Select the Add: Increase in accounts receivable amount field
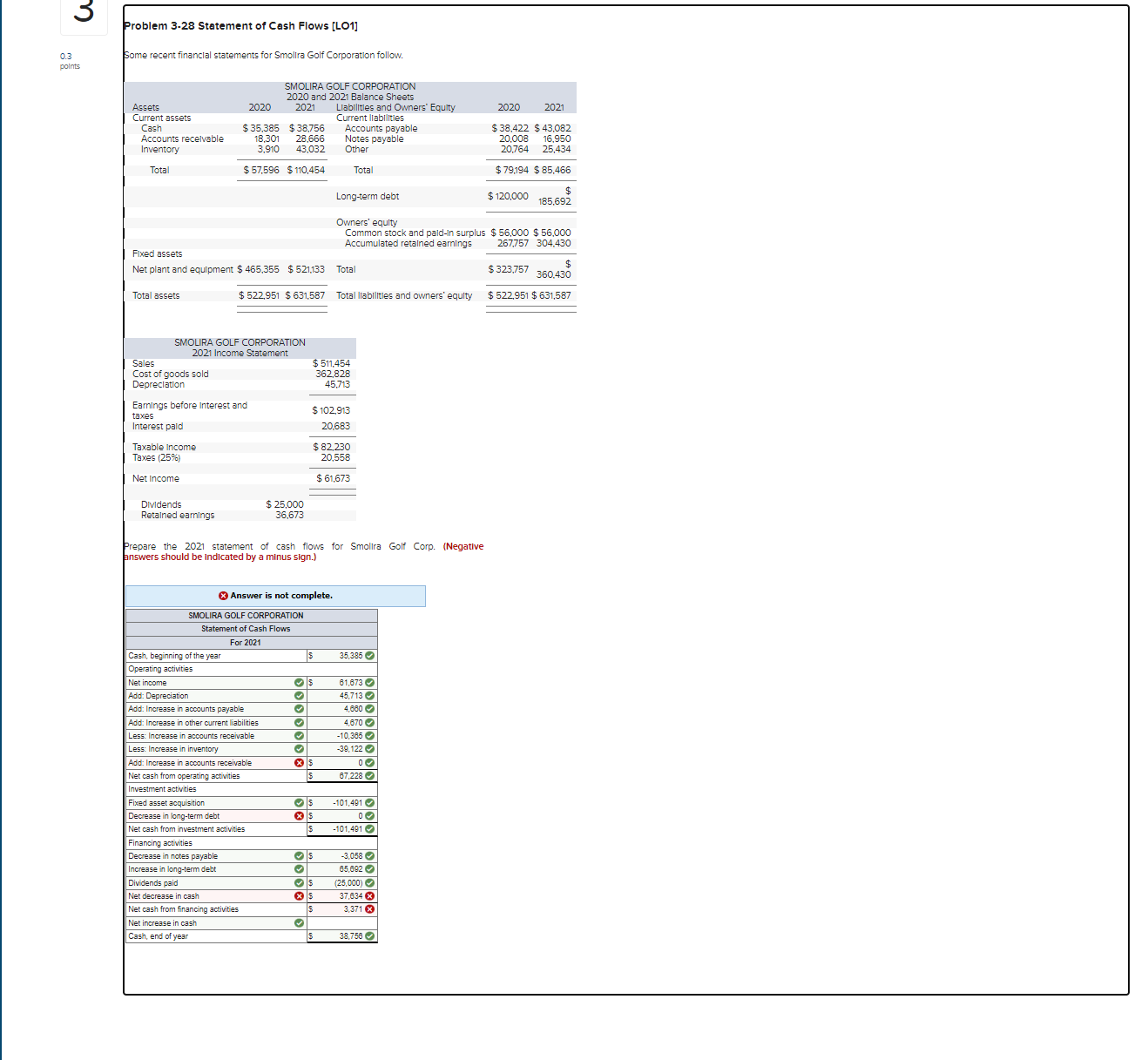1148x1060 pixels. 340,762
